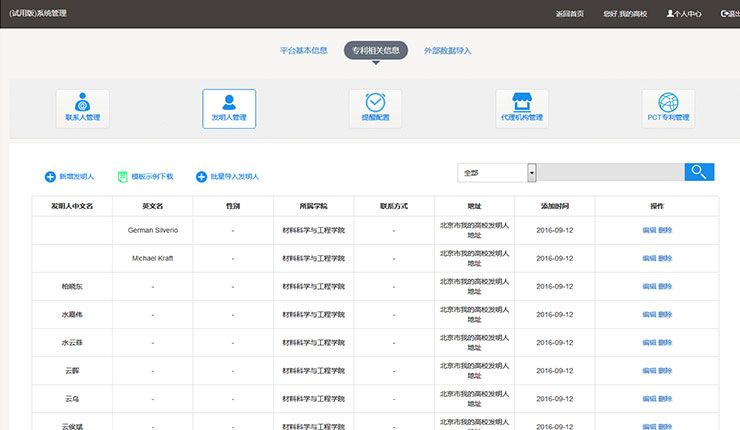The image size is (740, 430).
Task: Click 编辑 in the 柏晓东 row
Action: pyautogui.click(x=649, y=286)
